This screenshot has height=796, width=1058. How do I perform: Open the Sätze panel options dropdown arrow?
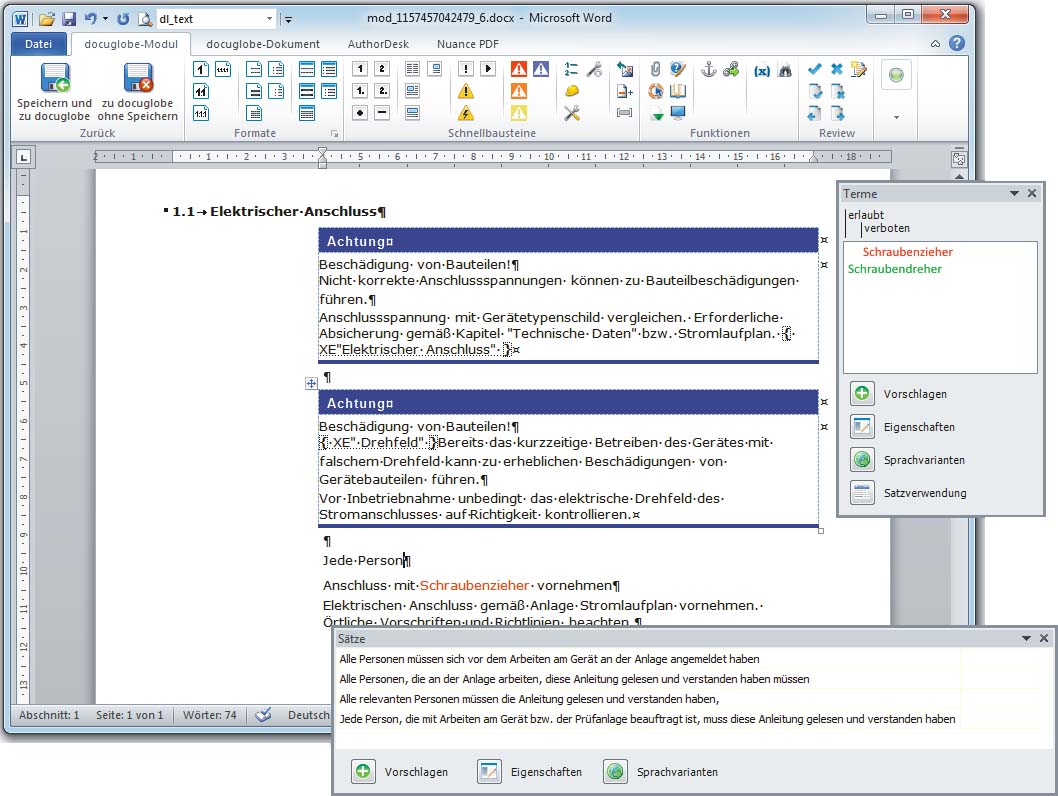pyautogui.click(x=1026, y=638)
